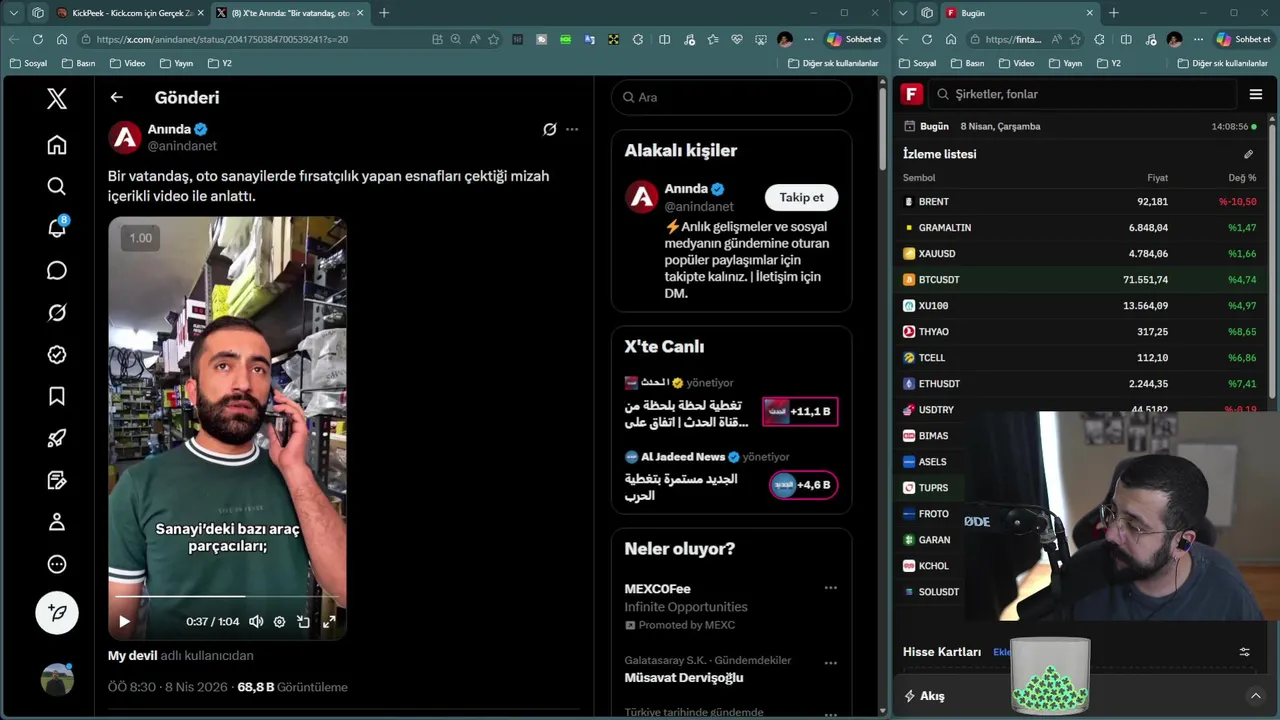Focus the X Ara search field

coord(731,97)
